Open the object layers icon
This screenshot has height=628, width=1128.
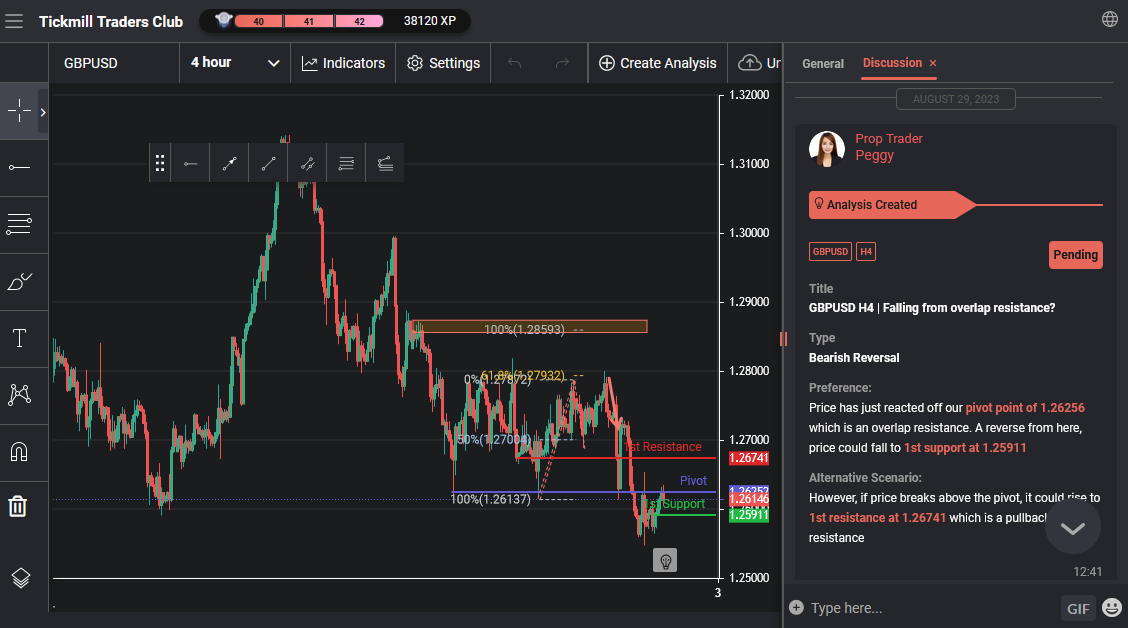(x=21, y=578)
